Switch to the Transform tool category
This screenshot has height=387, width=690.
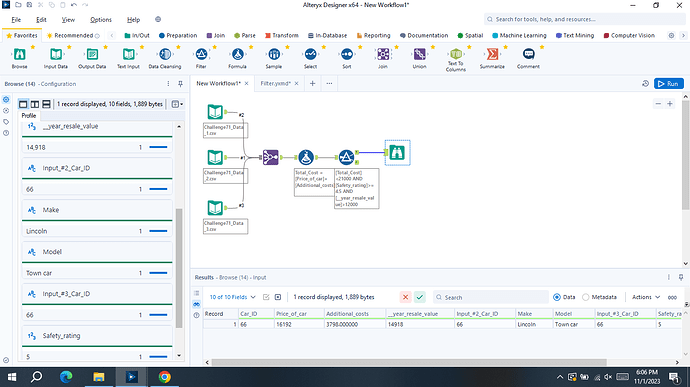pos(282,35)
